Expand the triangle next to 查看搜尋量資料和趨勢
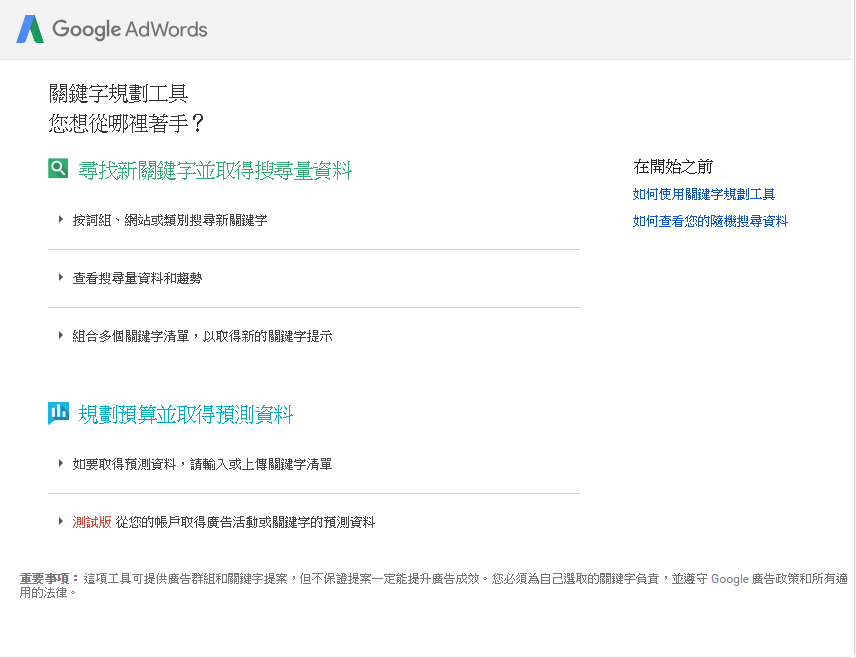This screenshot has width=856, height=658. click(x=60, y=277)
